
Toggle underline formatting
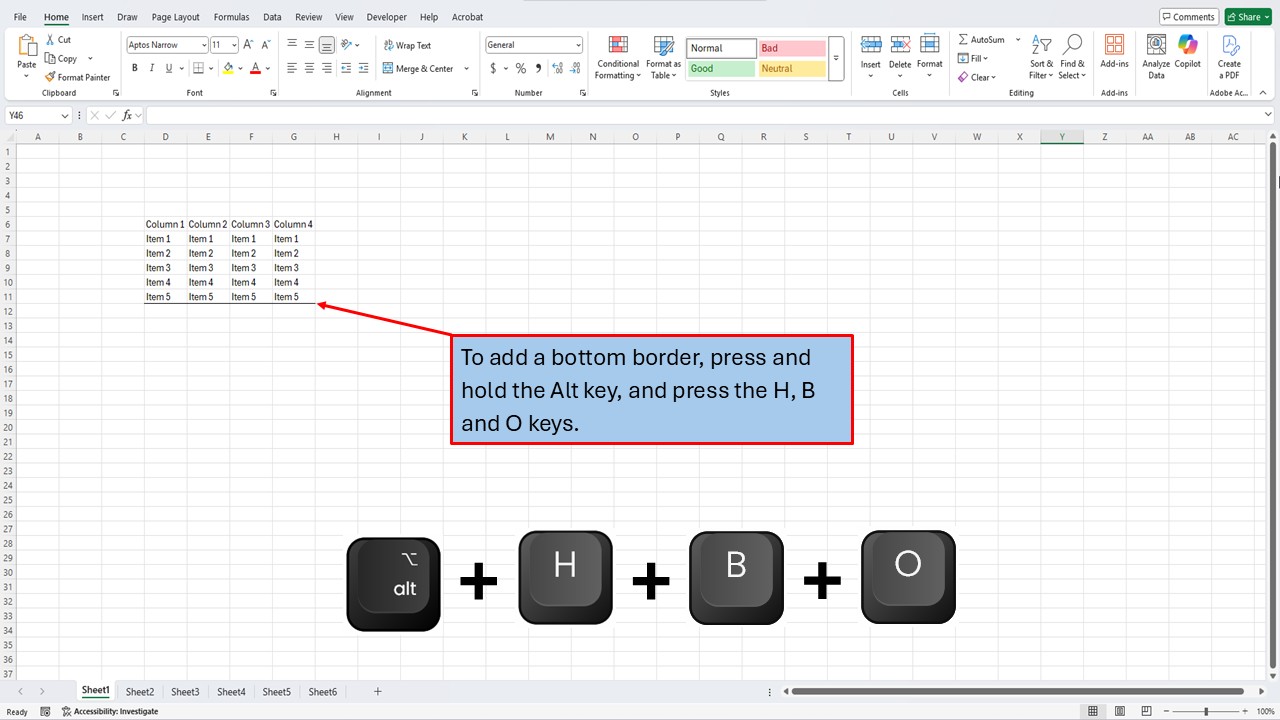pos(166,67)
